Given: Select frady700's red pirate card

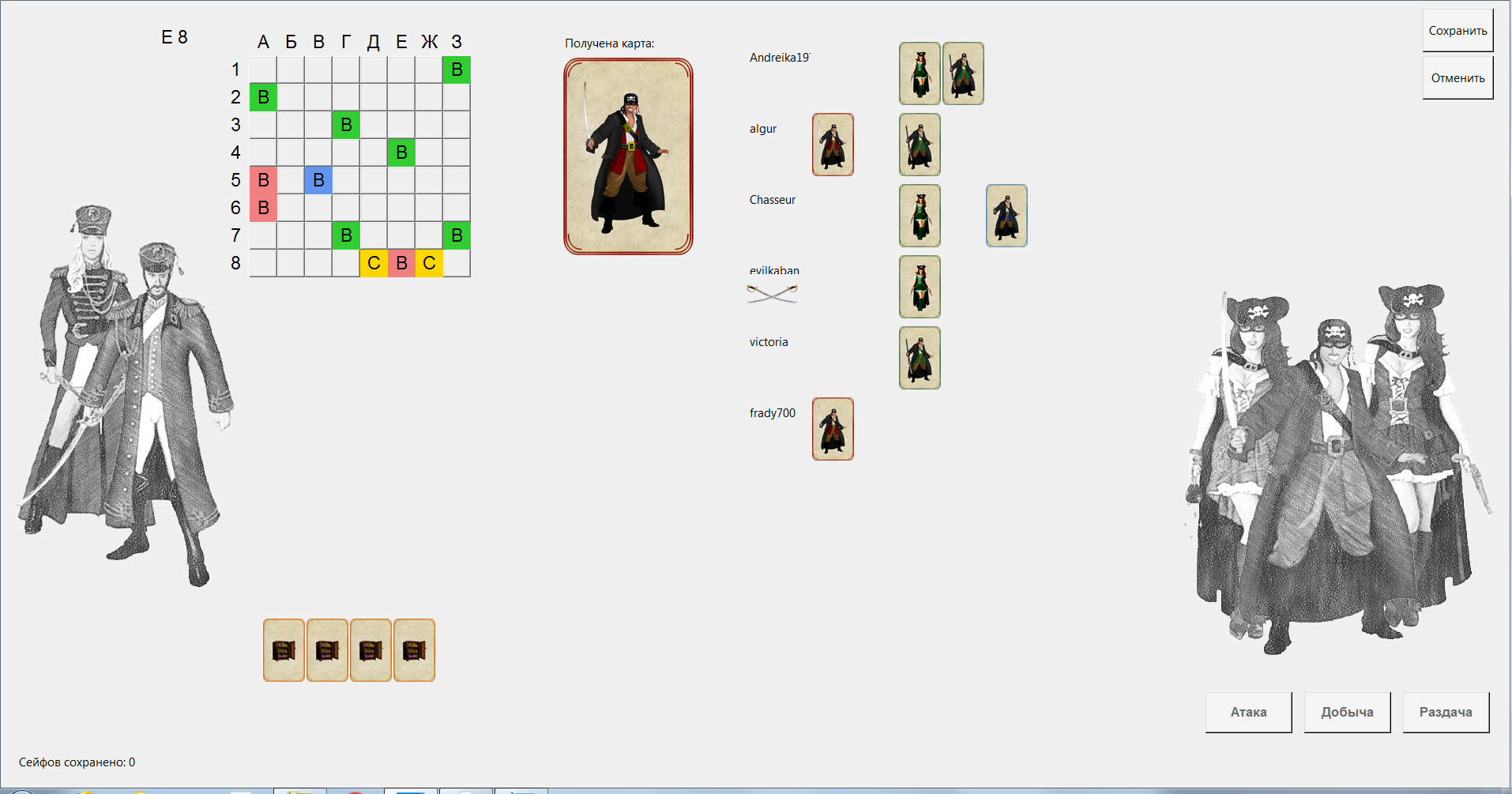Looking at the screenshot, I should point(833,429).
